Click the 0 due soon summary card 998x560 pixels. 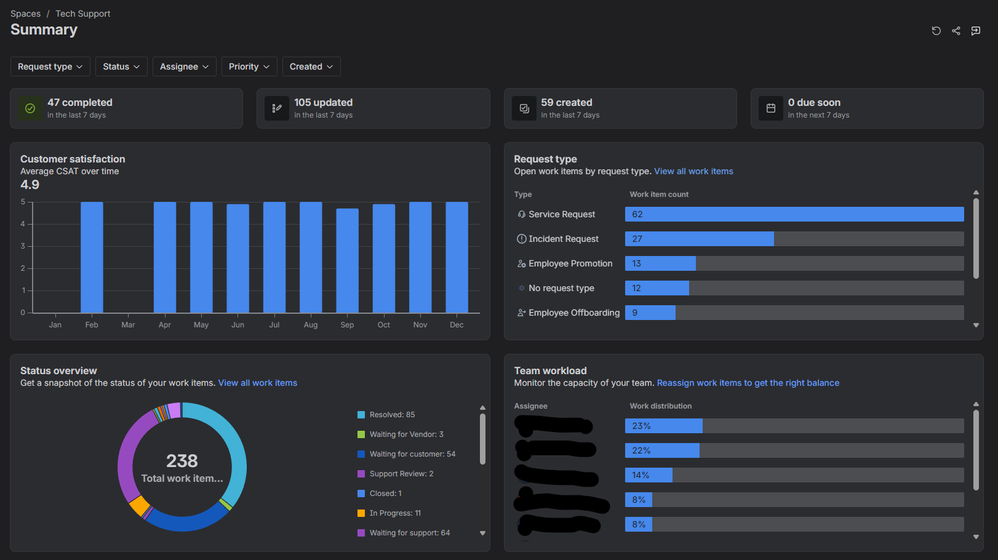[868, 108]
